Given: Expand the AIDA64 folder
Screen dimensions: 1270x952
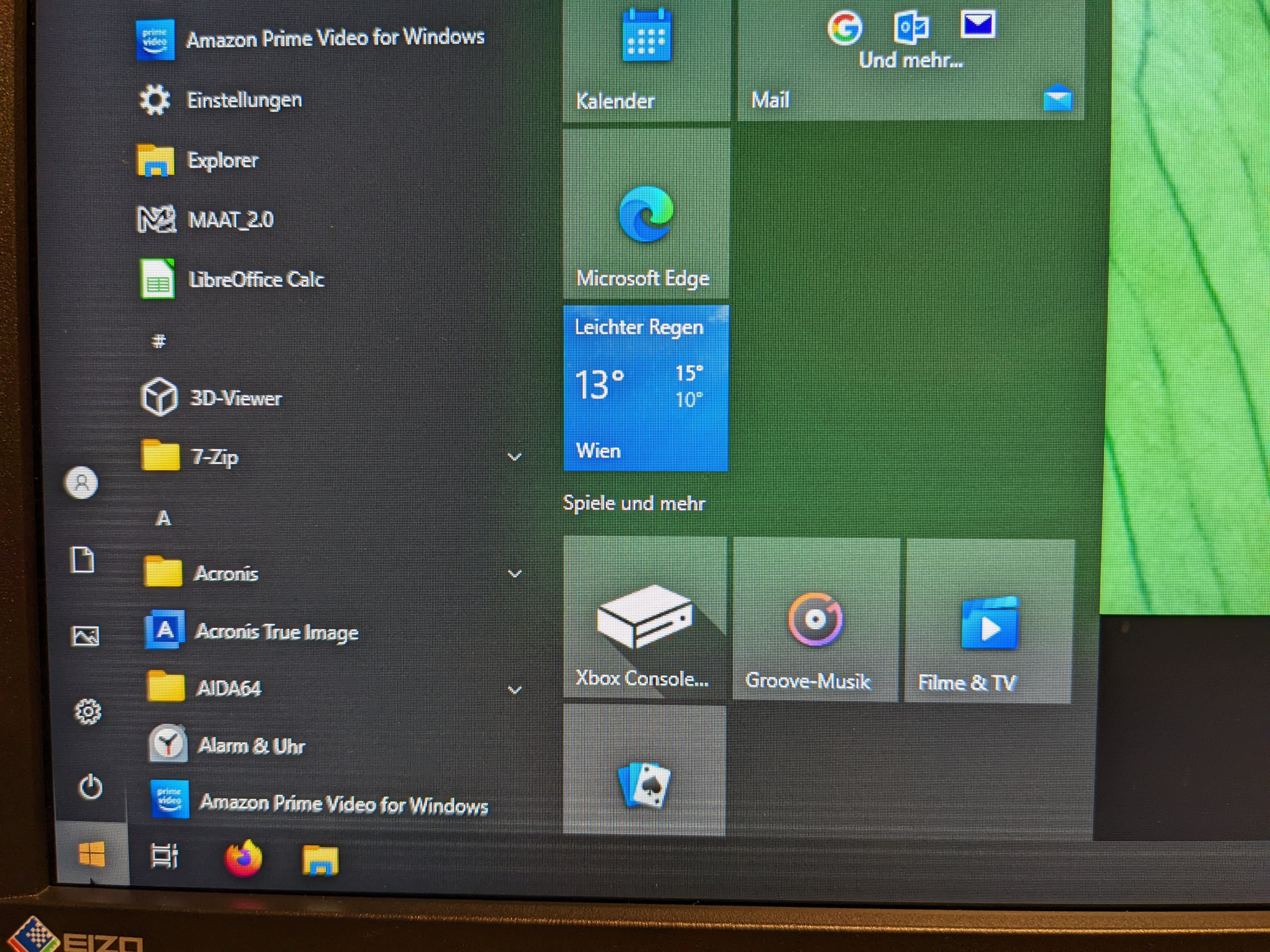Looking at the screenshot, I should [515, 690].
